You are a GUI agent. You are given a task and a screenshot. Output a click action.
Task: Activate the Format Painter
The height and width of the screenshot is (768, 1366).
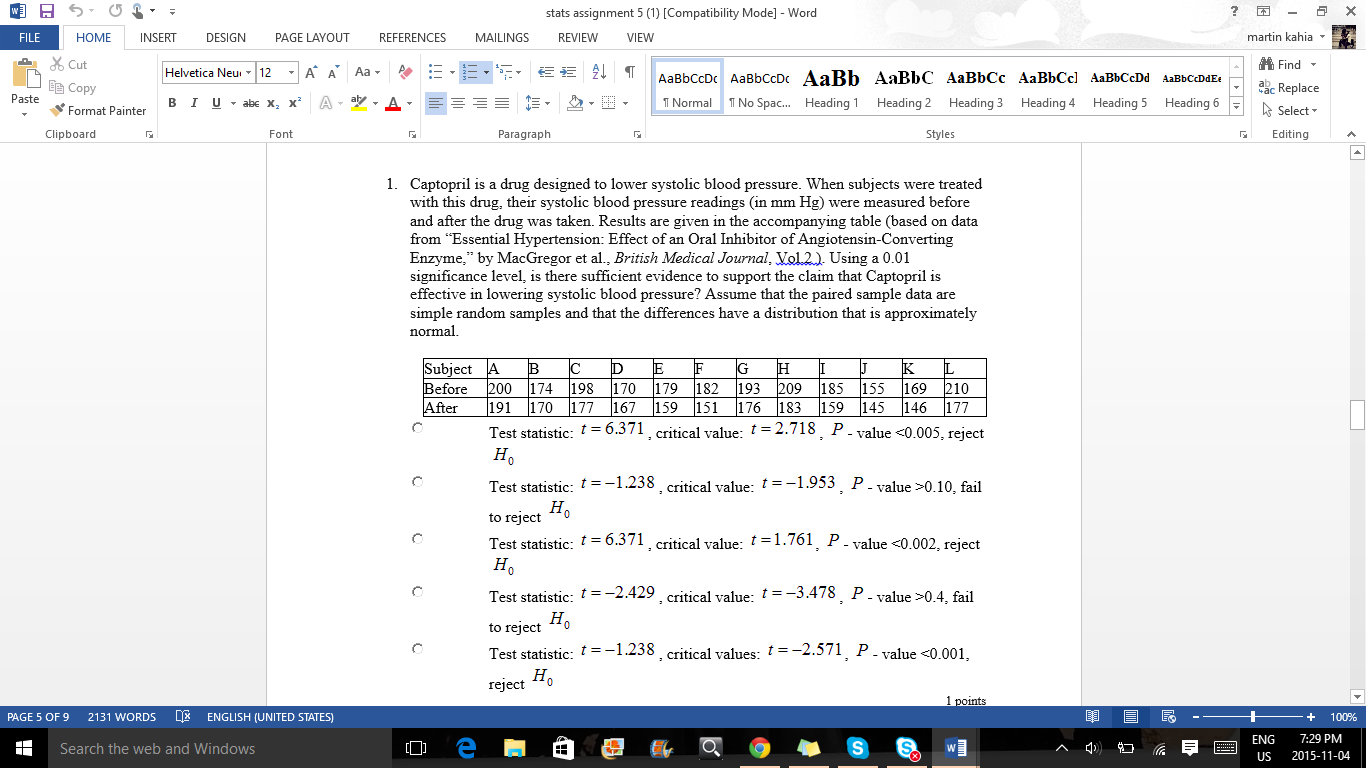pos(98,111)
